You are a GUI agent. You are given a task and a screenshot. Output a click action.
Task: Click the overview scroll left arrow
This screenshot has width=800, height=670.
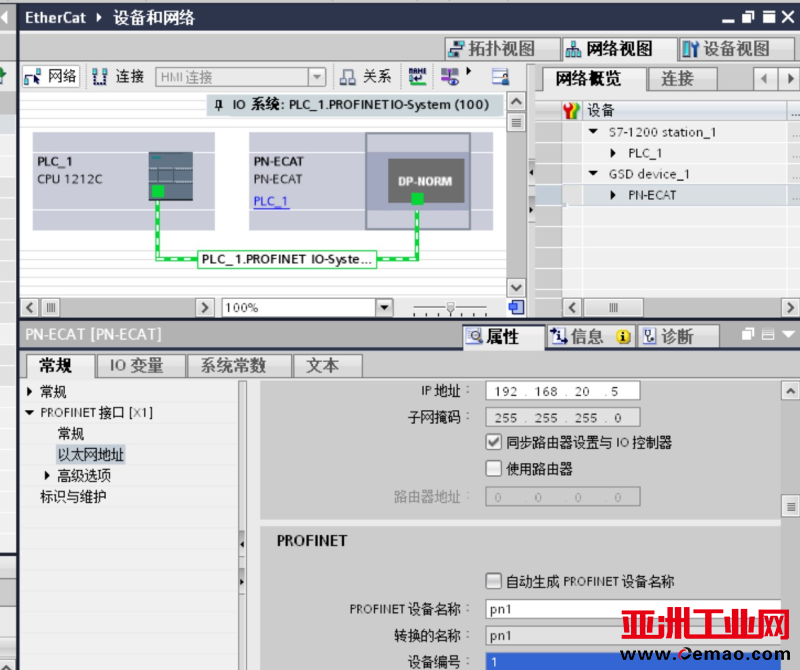coord(572,308)
